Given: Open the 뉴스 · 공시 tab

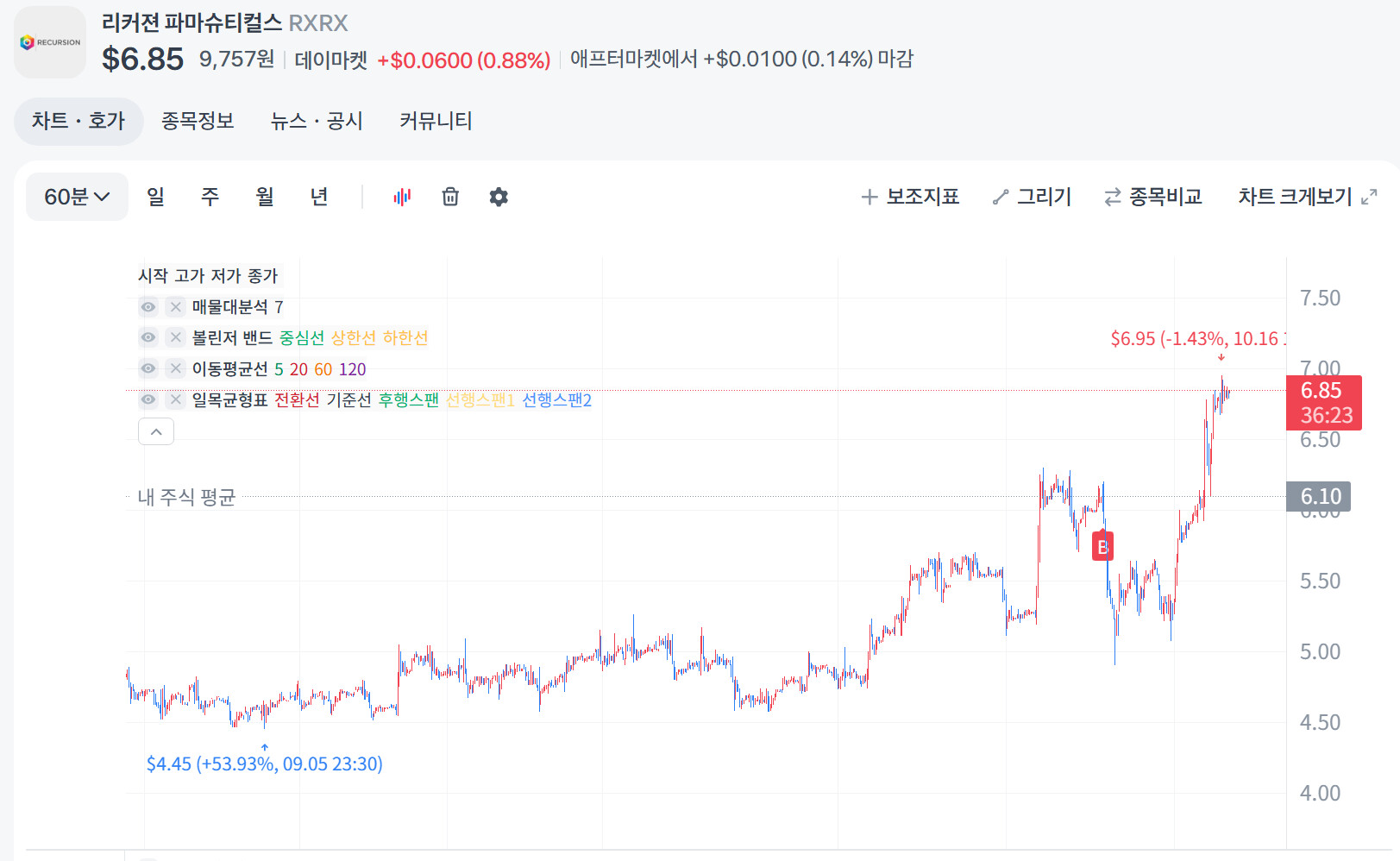Looking at the screenshot, I should (317, 121).
